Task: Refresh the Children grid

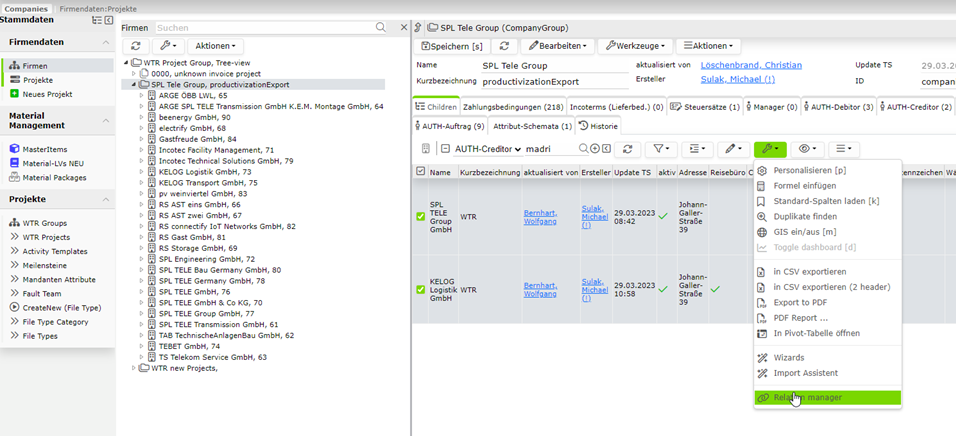Action: coord(627,149)
